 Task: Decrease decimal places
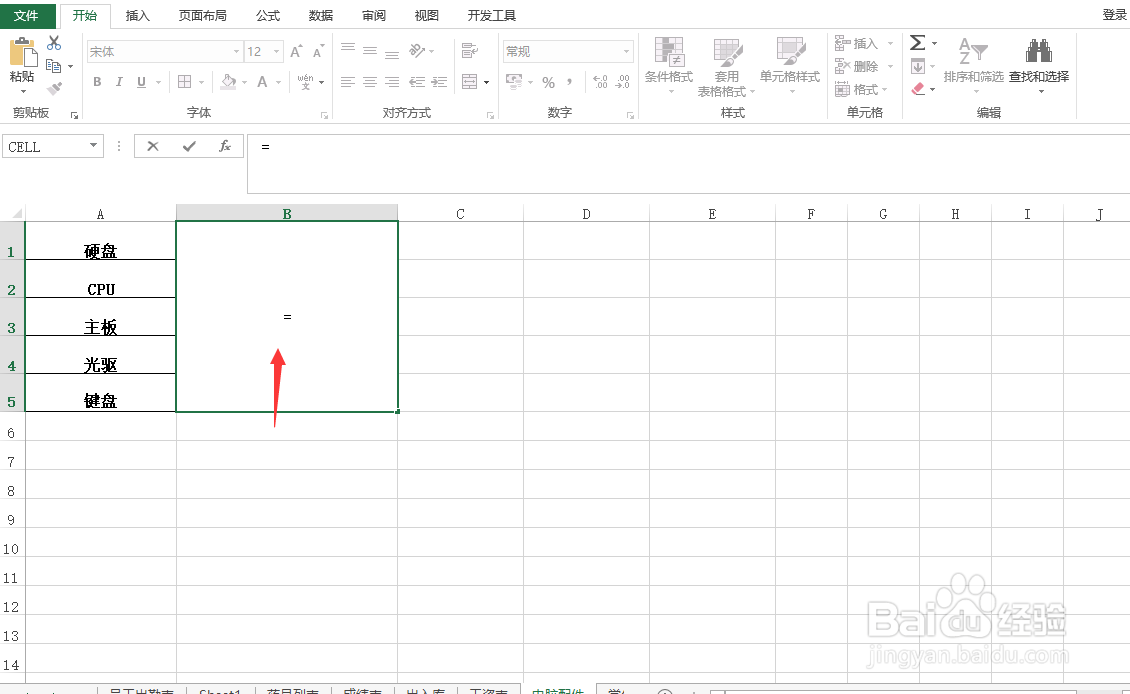623,82
